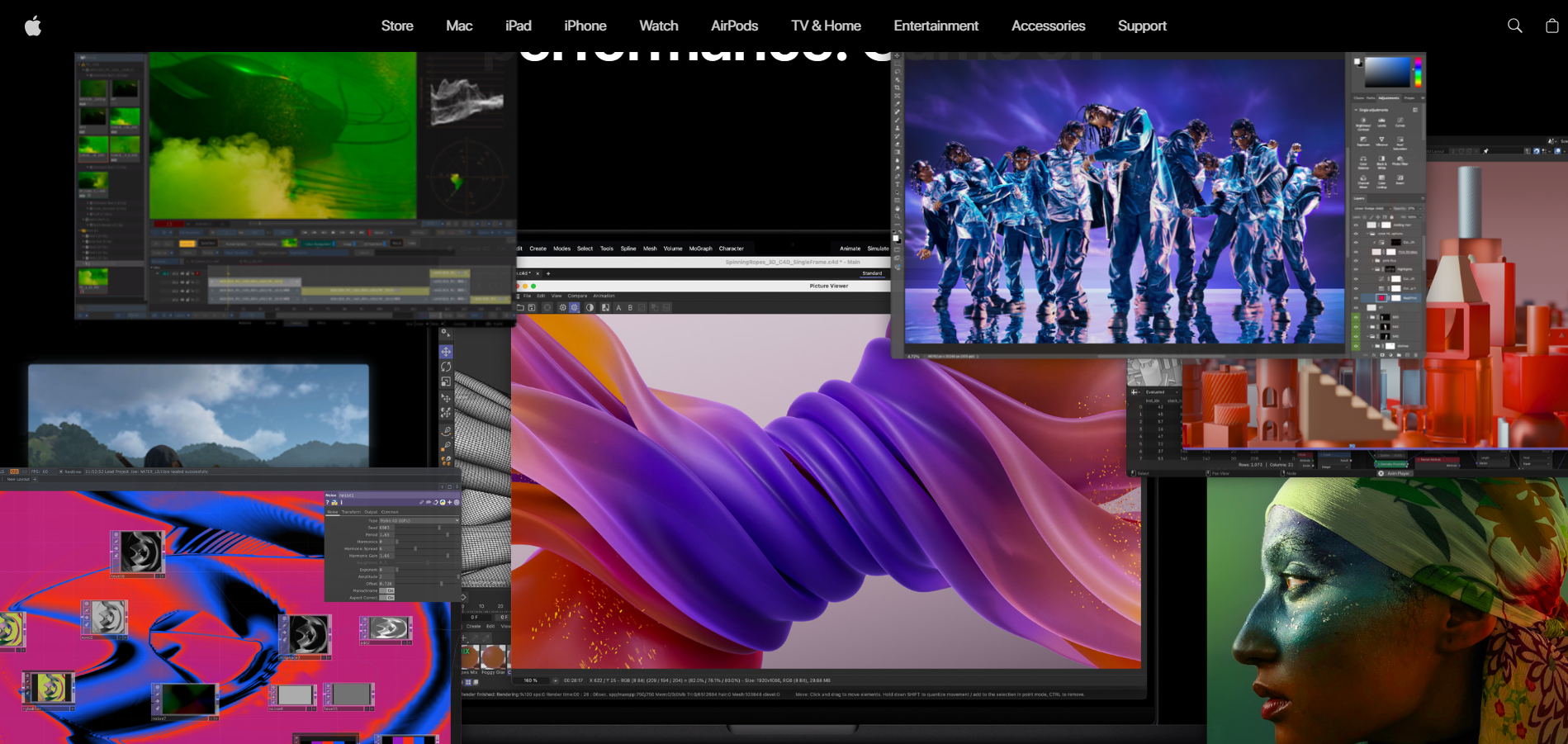Click the highlighted render gear icon
The width and height of the screenshot is (1568, 744).
point(574,307)
